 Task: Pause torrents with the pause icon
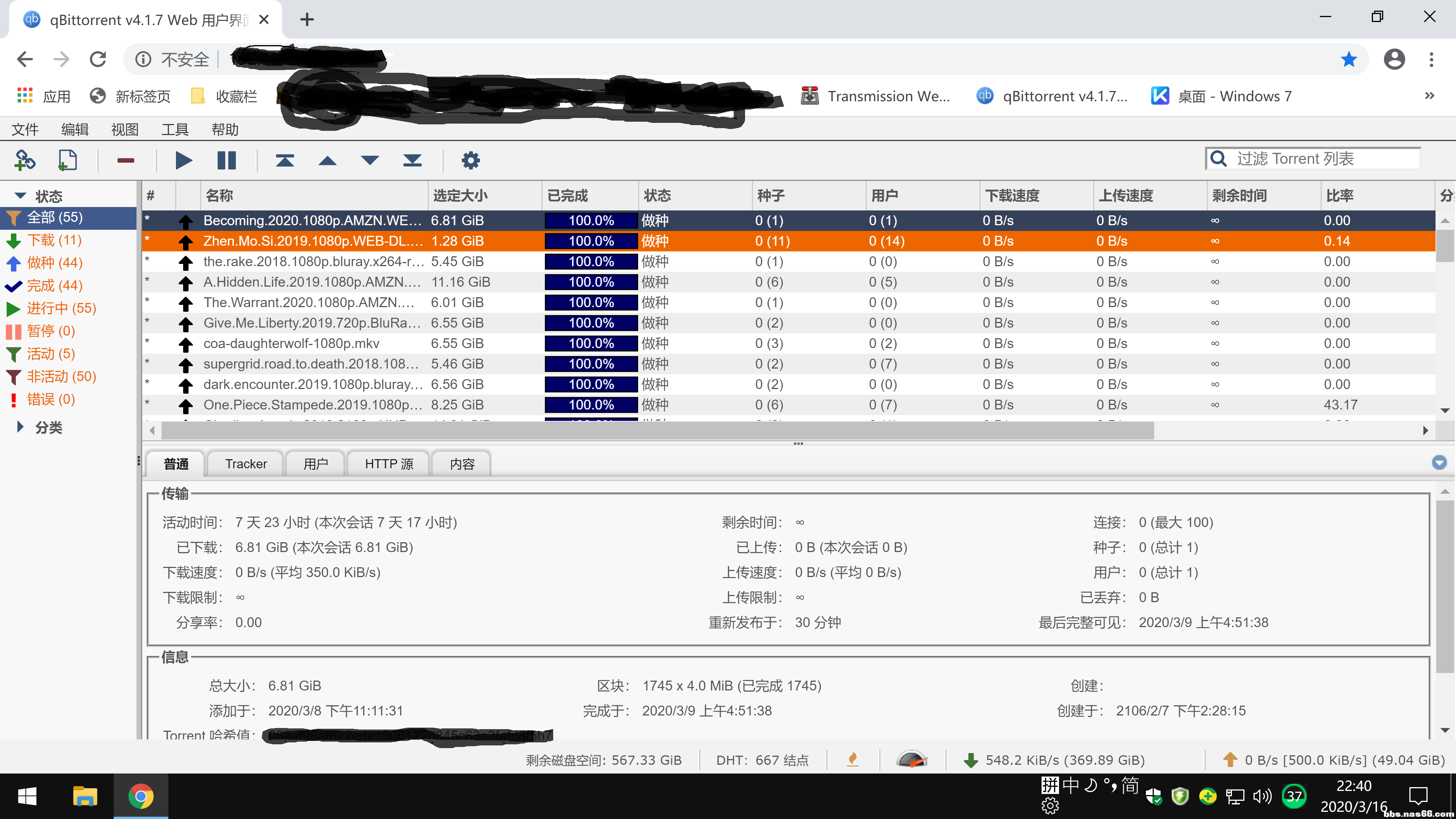pos(227,160)
